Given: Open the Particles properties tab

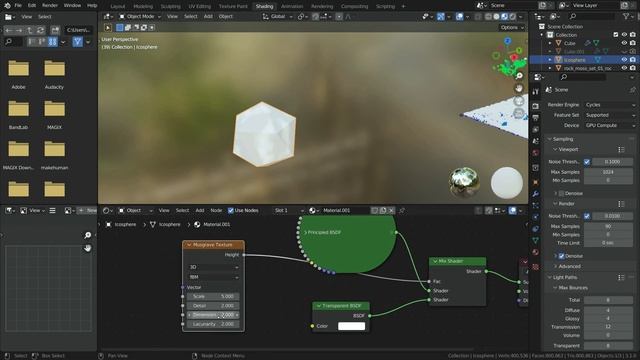Looking at the screenshot, I should coord(536,205).
